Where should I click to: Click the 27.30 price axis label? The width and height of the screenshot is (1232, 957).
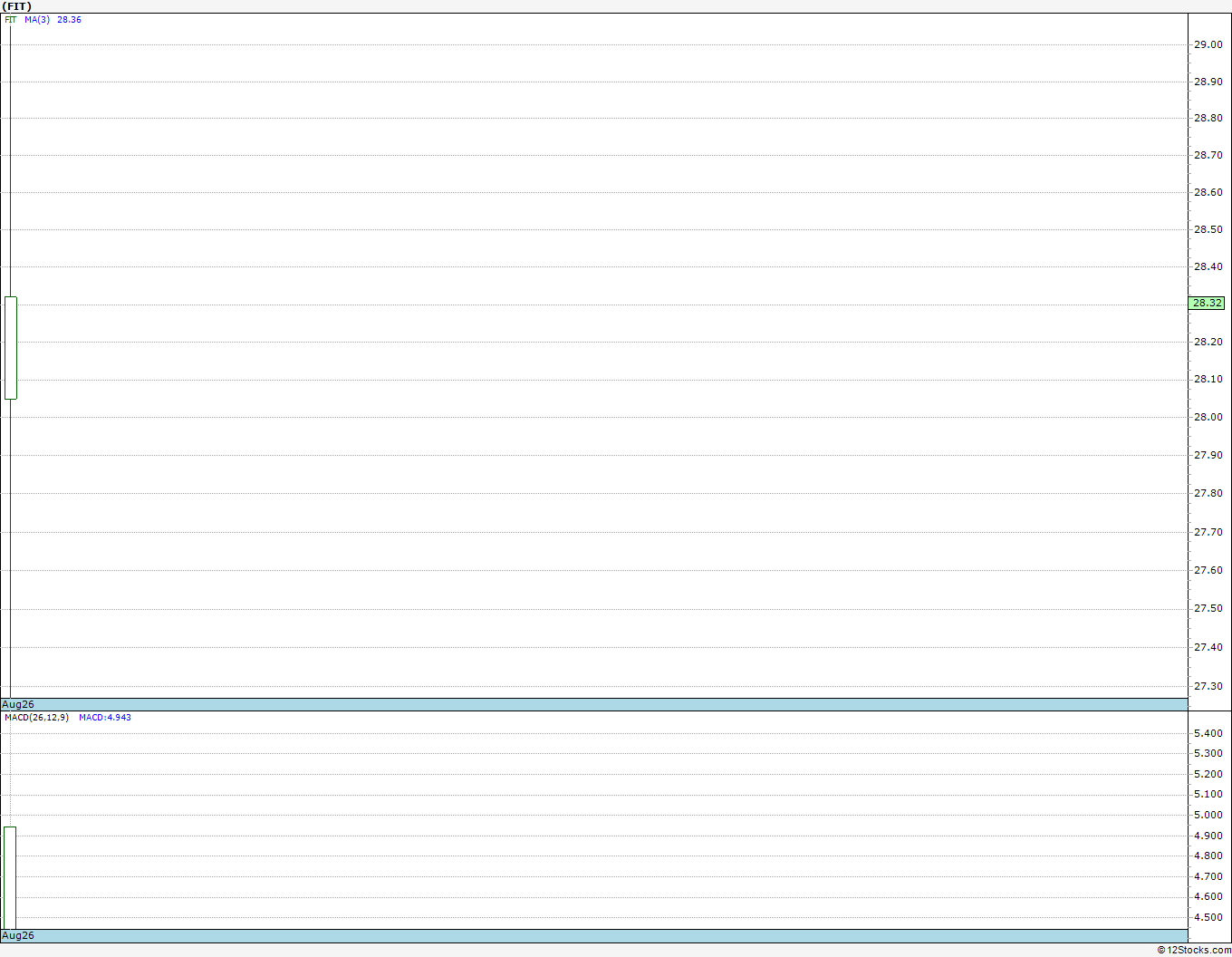click(x=1208, y=686)
